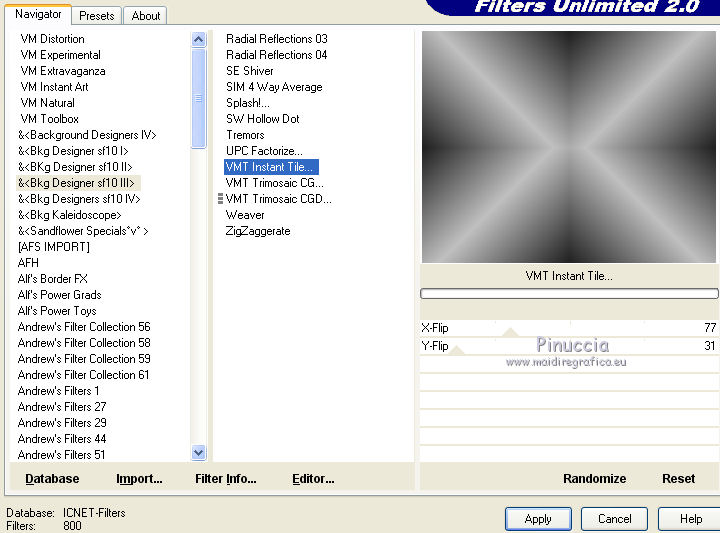The image size is (720, 533).
Task: Select Alf's Power Grads category
Action: [x=59, y=295]
